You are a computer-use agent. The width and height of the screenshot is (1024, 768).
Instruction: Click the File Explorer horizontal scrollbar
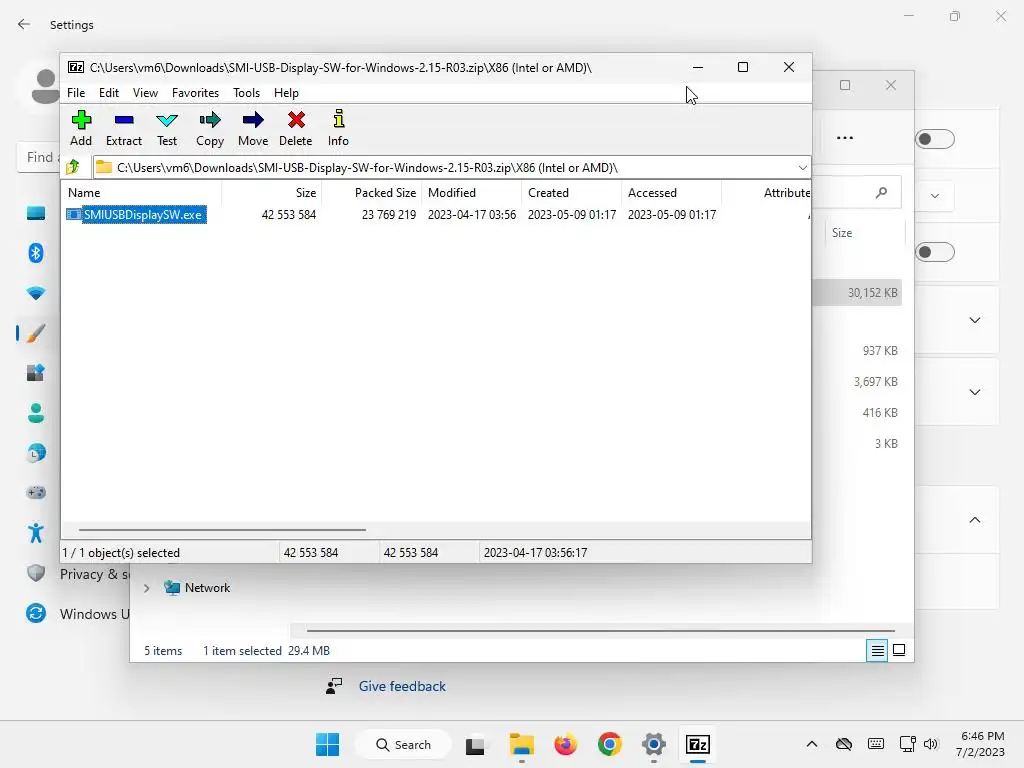(x=601, y=631)
